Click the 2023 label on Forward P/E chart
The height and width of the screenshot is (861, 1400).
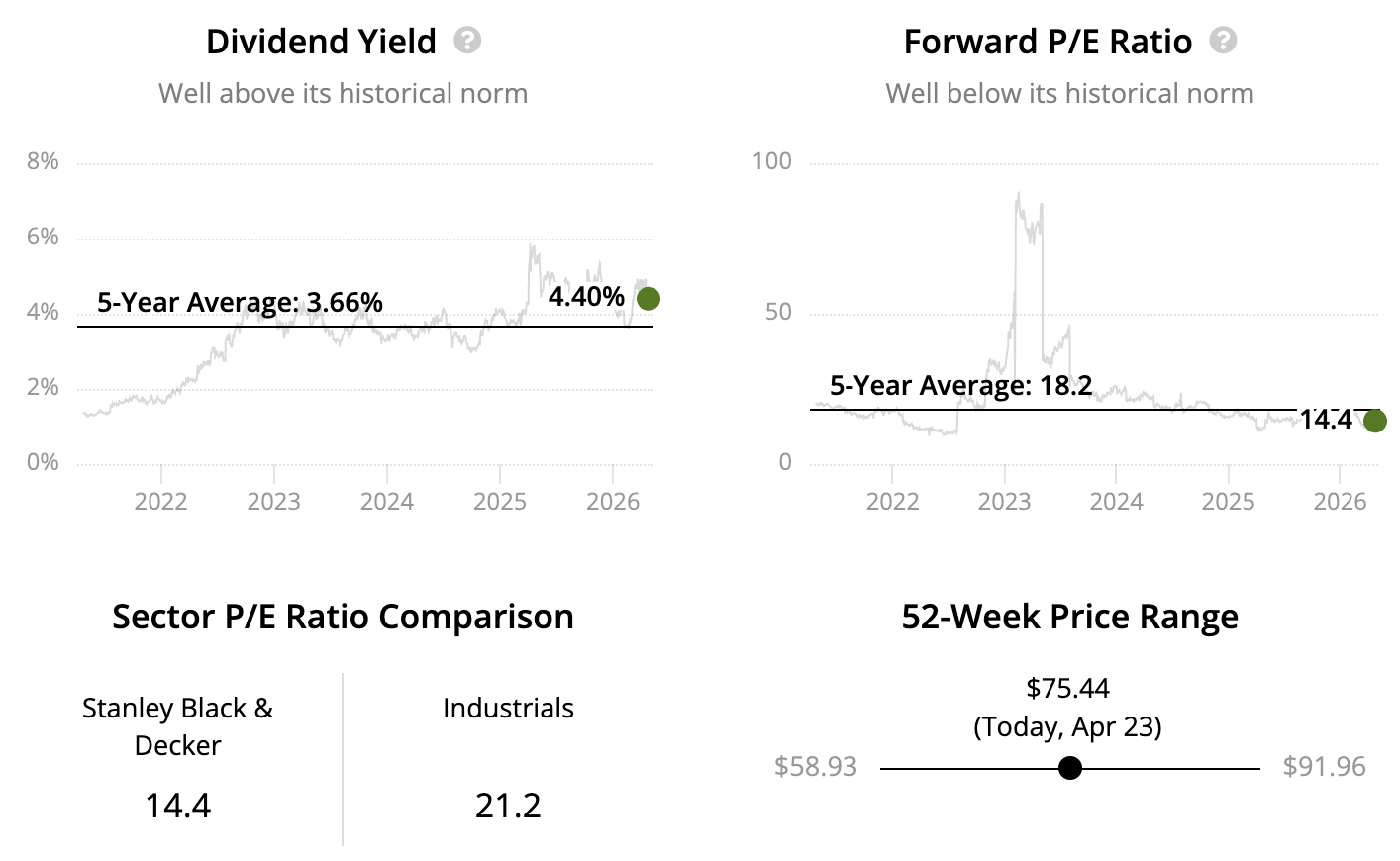[x=1004, y=502]
